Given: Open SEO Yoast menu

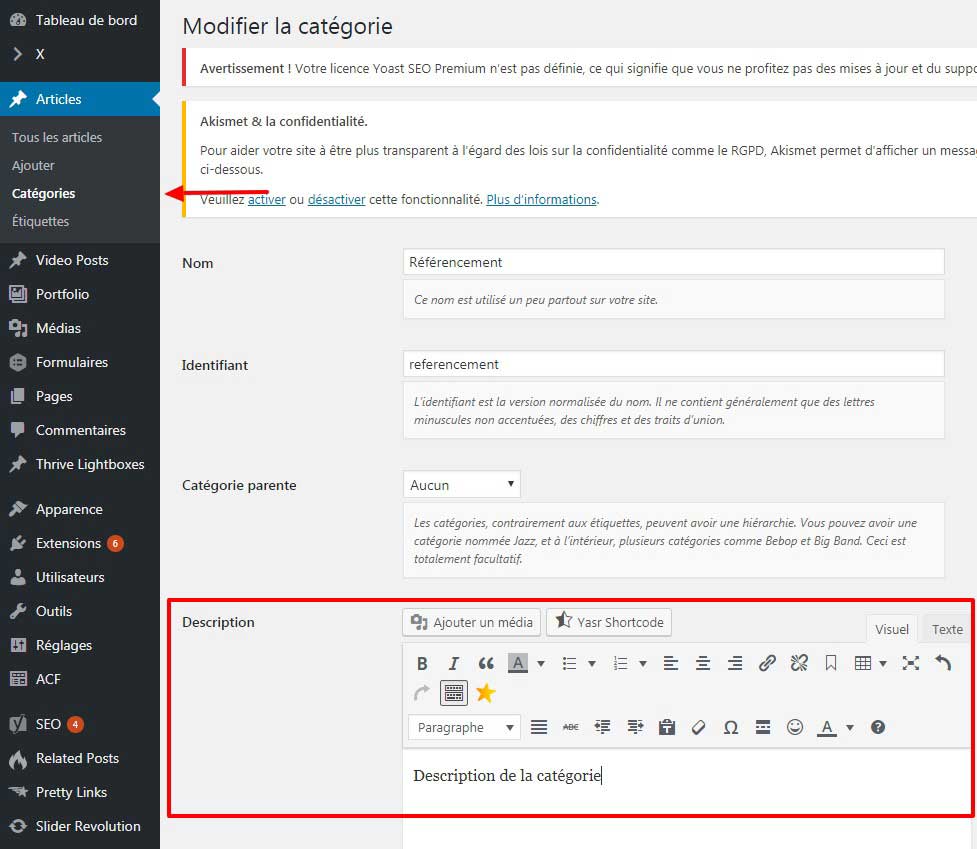Looking at the screenshot, I should tap(80, 724).
